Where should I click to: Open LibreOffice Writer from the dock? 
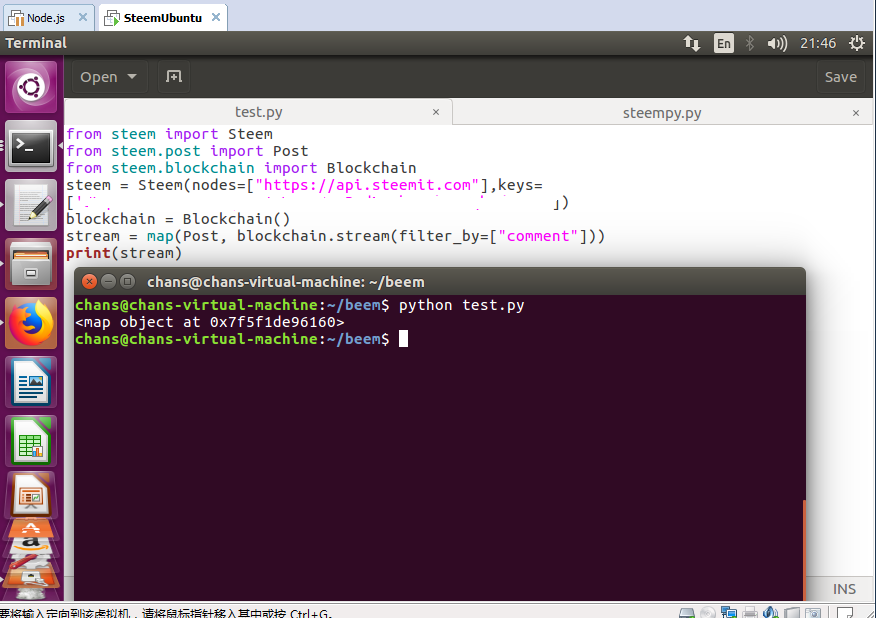(31, 383)
